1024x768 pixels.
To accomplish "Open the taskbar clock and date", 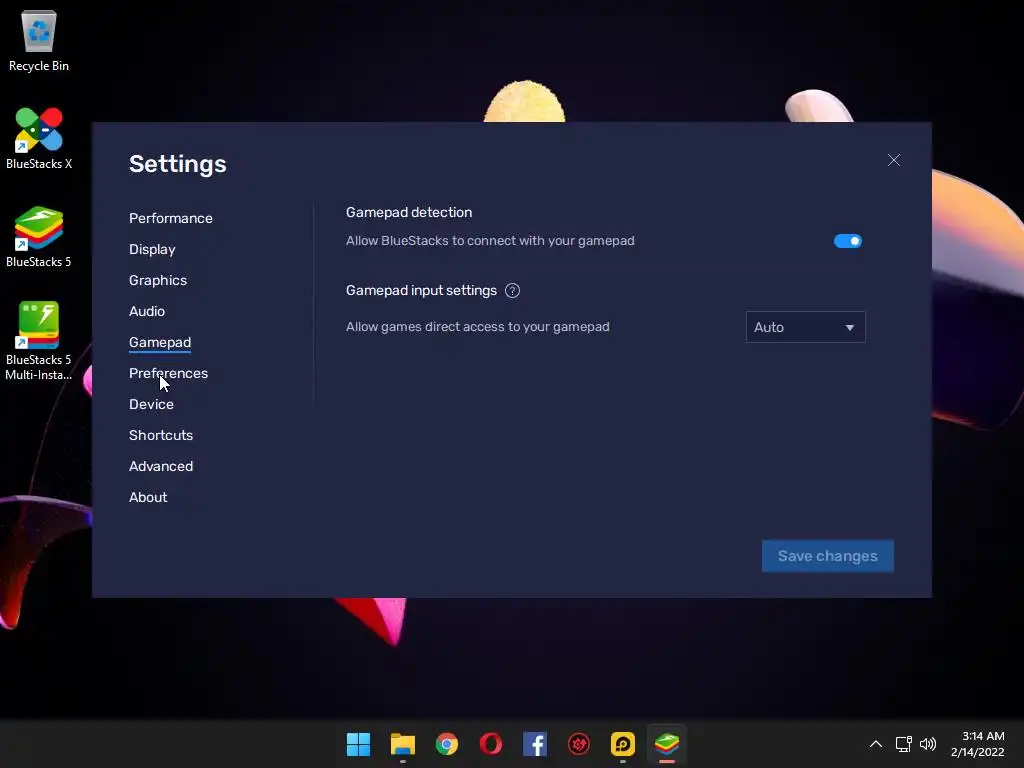I will pyautogui.click(x=978, y=744).
